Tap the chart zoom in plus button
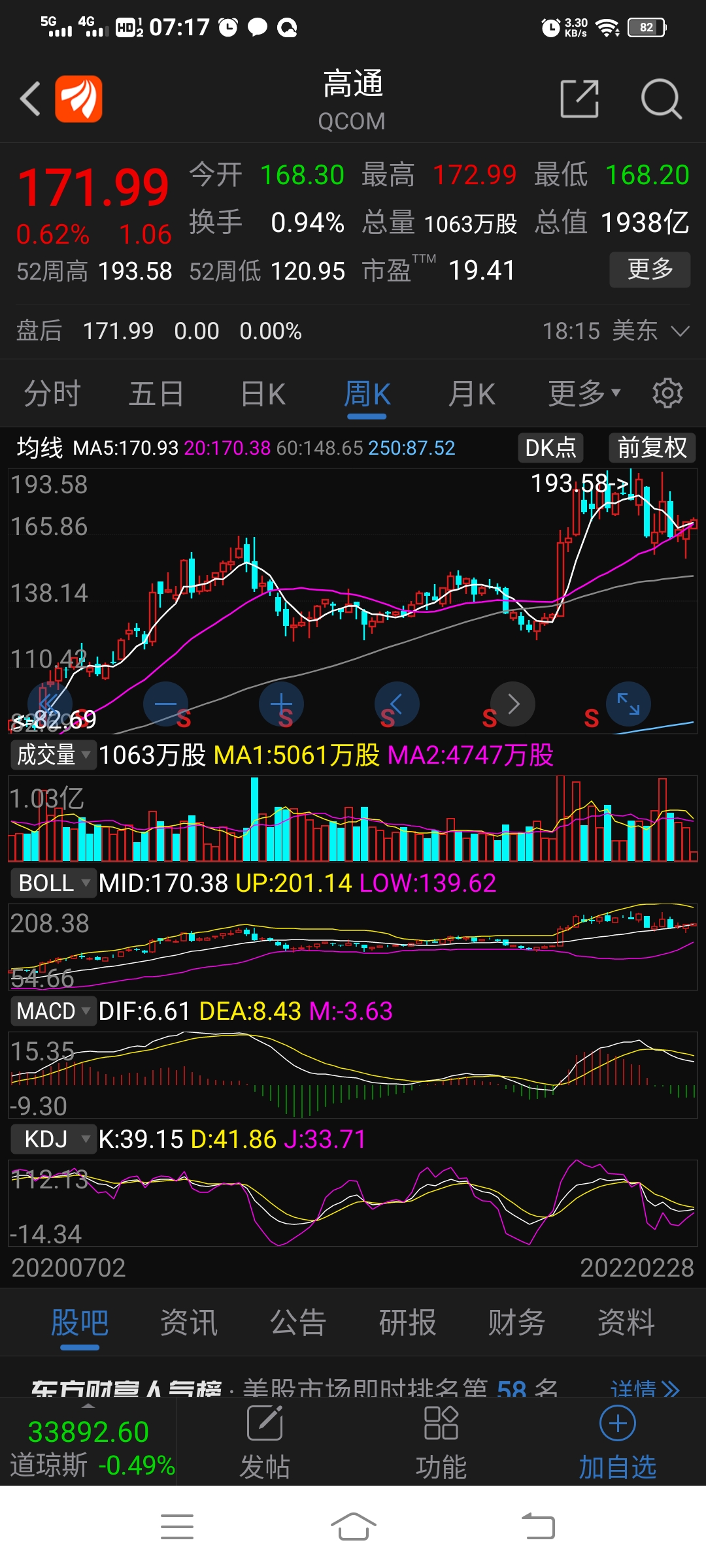Viewport: 706px width, 1568px height. pyautogui.click(x=281, y=704)
